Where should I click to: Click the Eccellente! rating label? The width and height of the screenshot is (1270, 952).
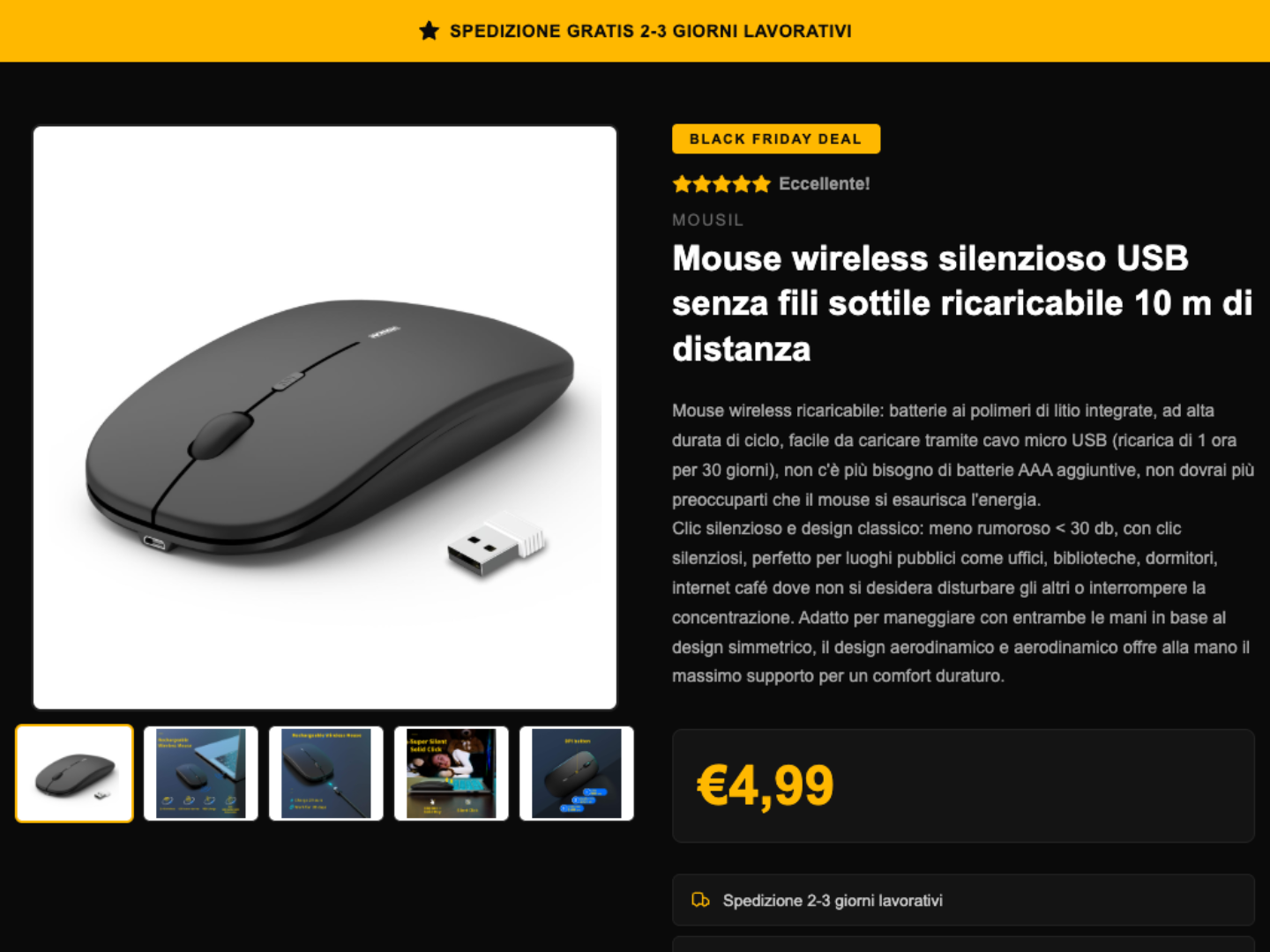[824, 183]
